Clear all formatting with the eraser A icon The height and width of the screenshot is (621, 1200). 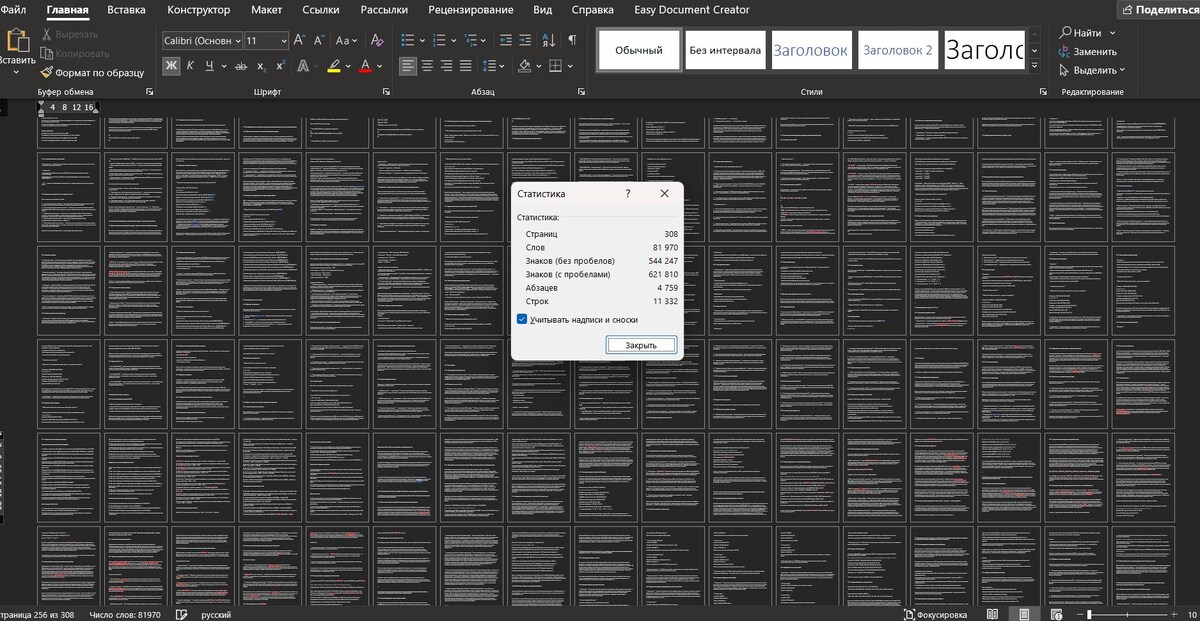(x=377, y=41)
